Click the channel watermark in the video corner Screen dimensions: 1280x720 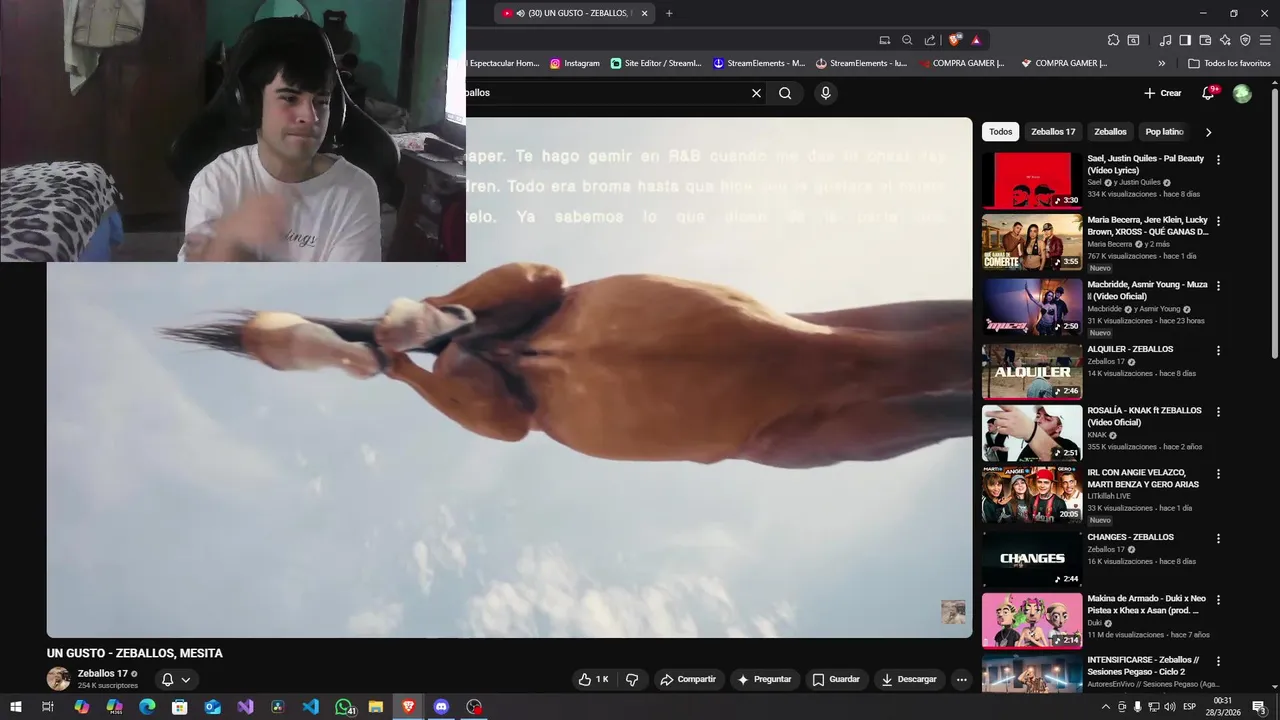click(953, 612)
